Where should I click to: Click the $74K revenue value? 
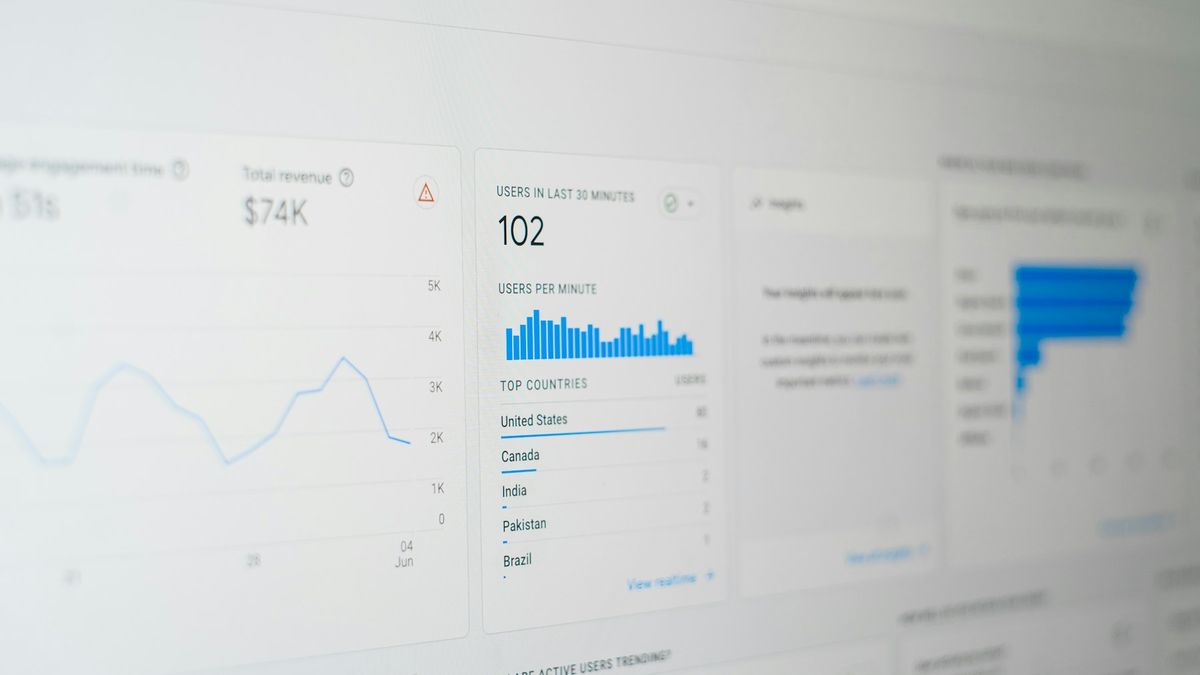click(275, 211)
